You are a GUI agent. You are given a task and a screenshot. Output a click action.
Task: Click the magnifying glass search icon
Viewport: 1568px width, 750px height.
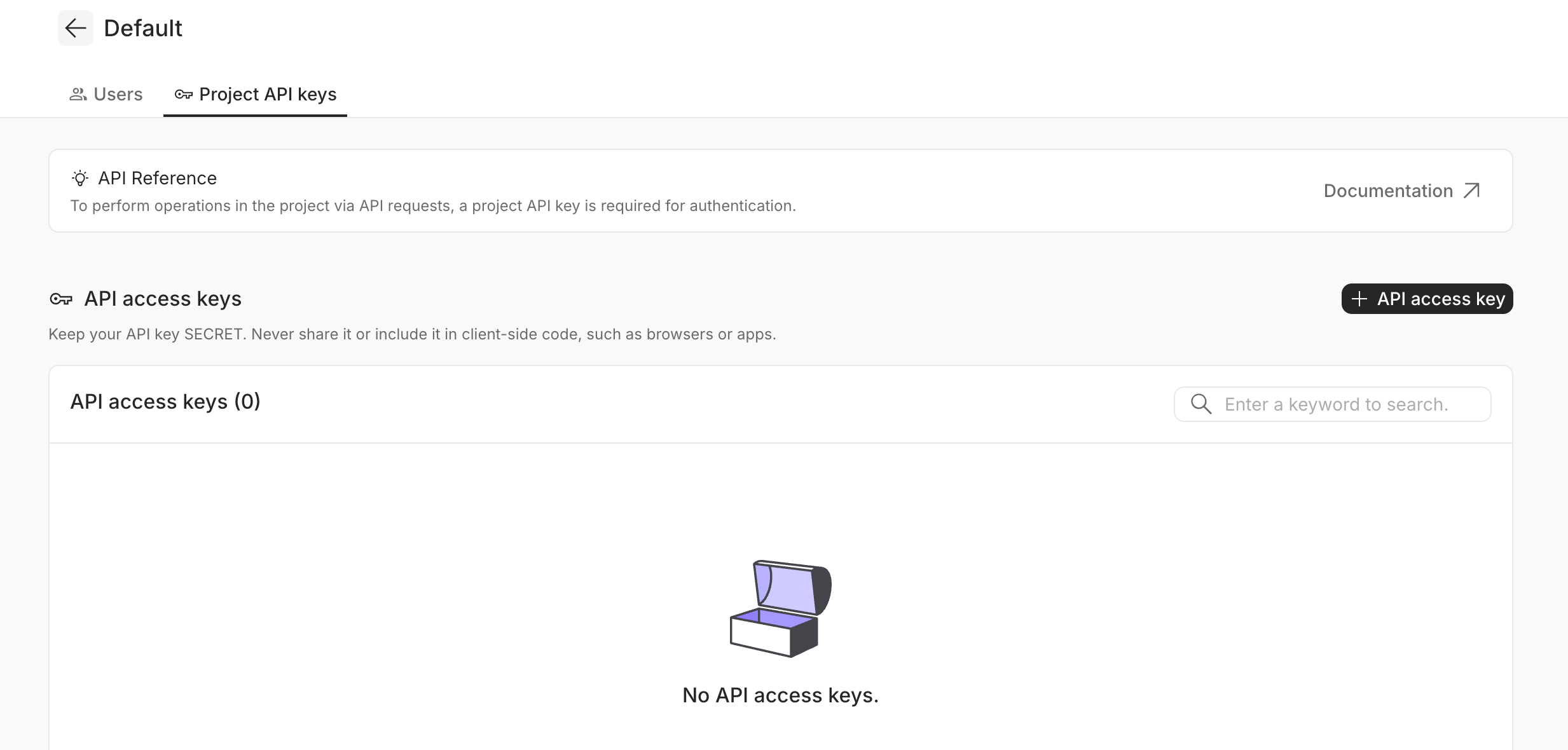[1201, 404]
